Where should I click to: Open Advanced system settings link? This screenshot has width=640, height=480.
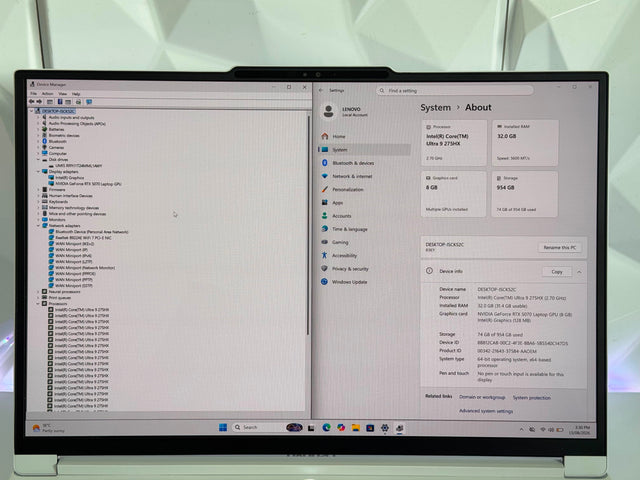click(486, 411)
